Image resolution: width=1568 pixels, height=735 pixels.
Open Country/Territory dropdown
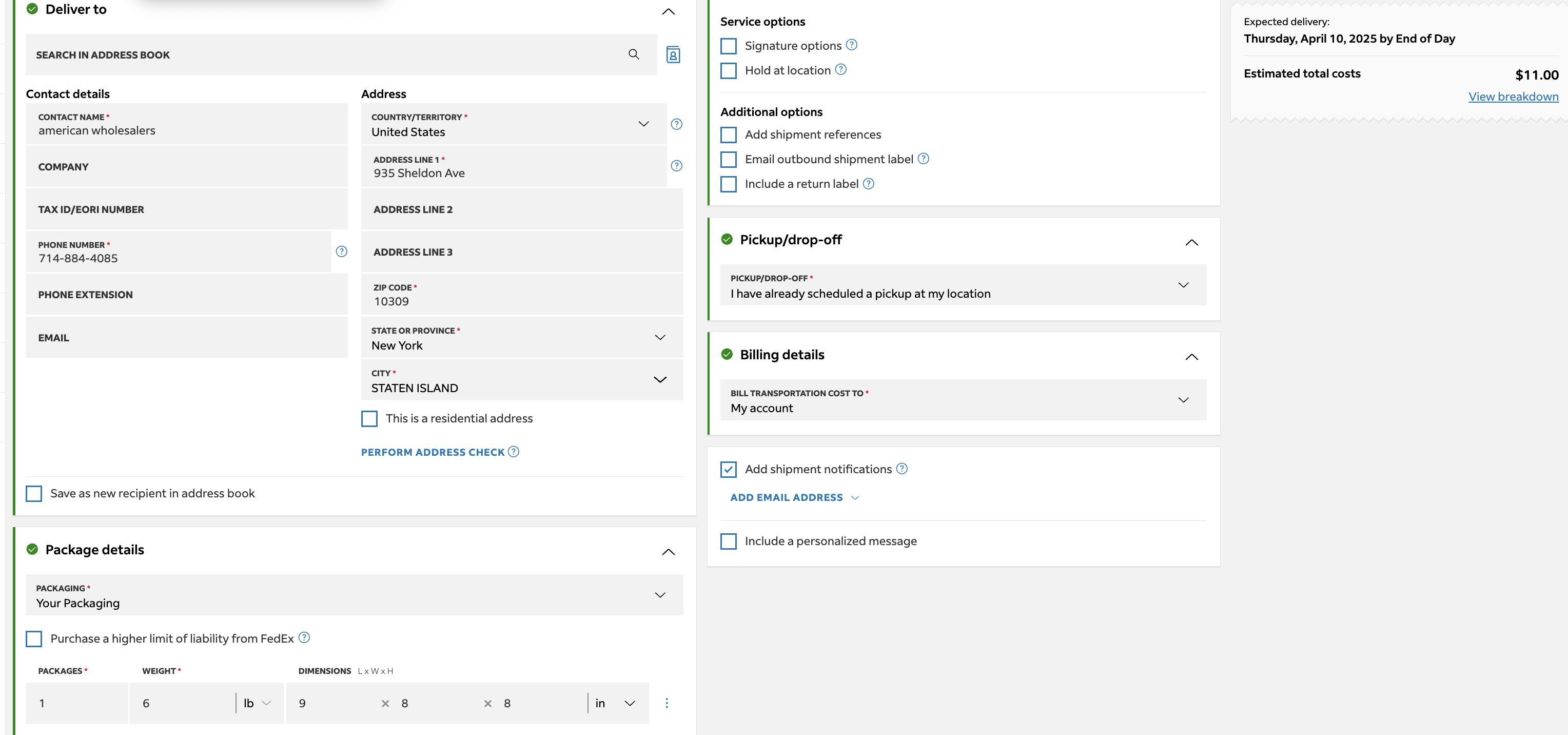pyautogui.click(x=514, y=124)
